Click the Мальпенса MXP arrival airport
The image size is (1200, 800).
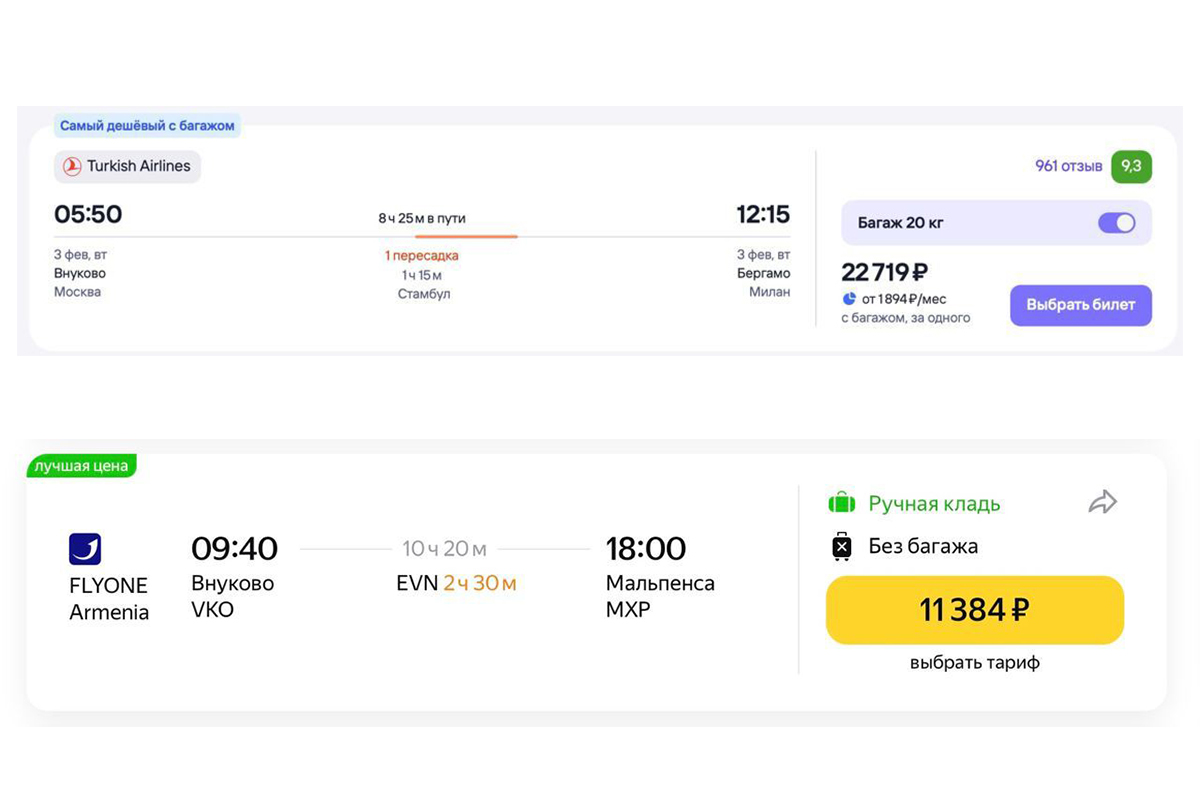tap(660, 595)
